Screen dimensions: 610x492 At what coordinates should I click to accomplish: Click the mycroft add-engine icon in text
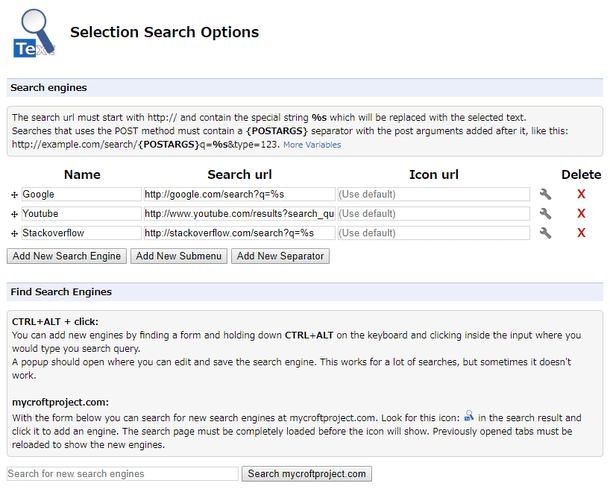point(469,416)
